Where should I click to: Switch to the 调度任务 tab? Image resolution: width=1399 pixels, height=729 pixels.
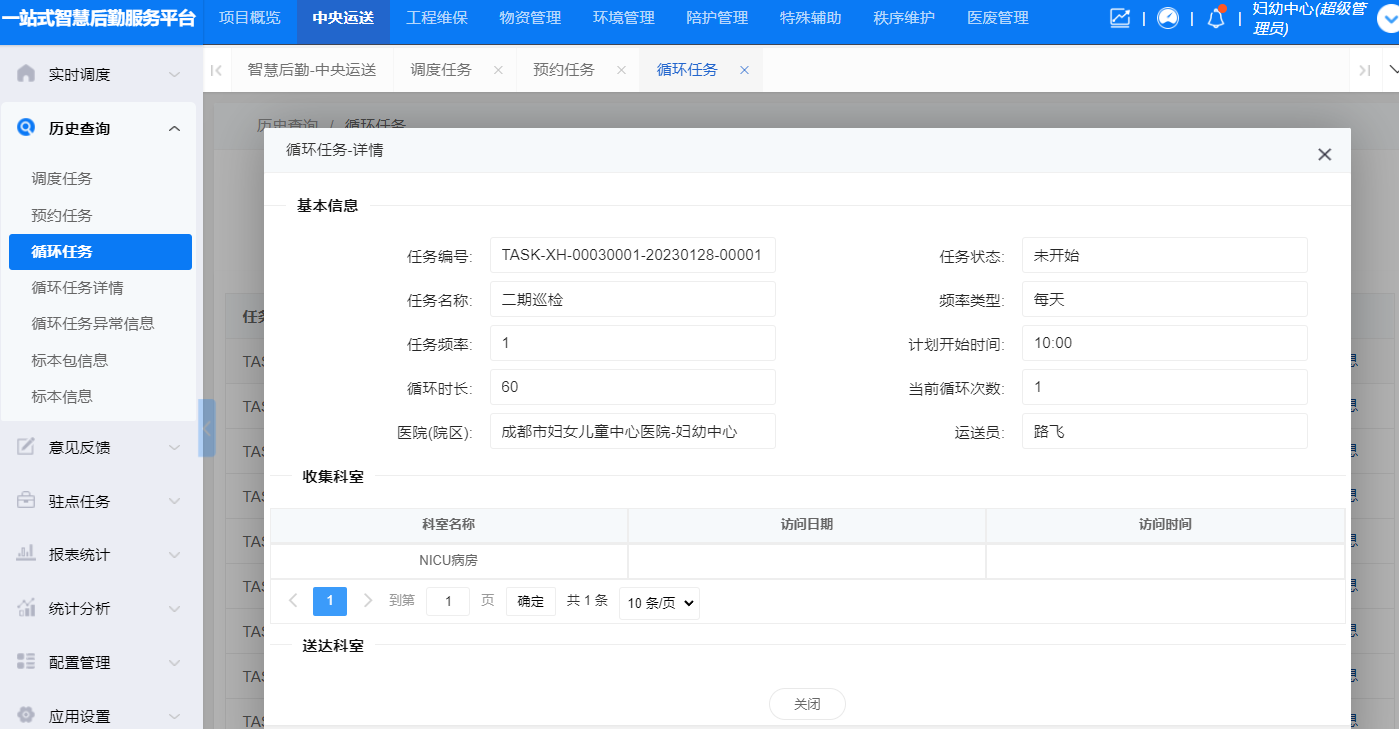(441, 70)
